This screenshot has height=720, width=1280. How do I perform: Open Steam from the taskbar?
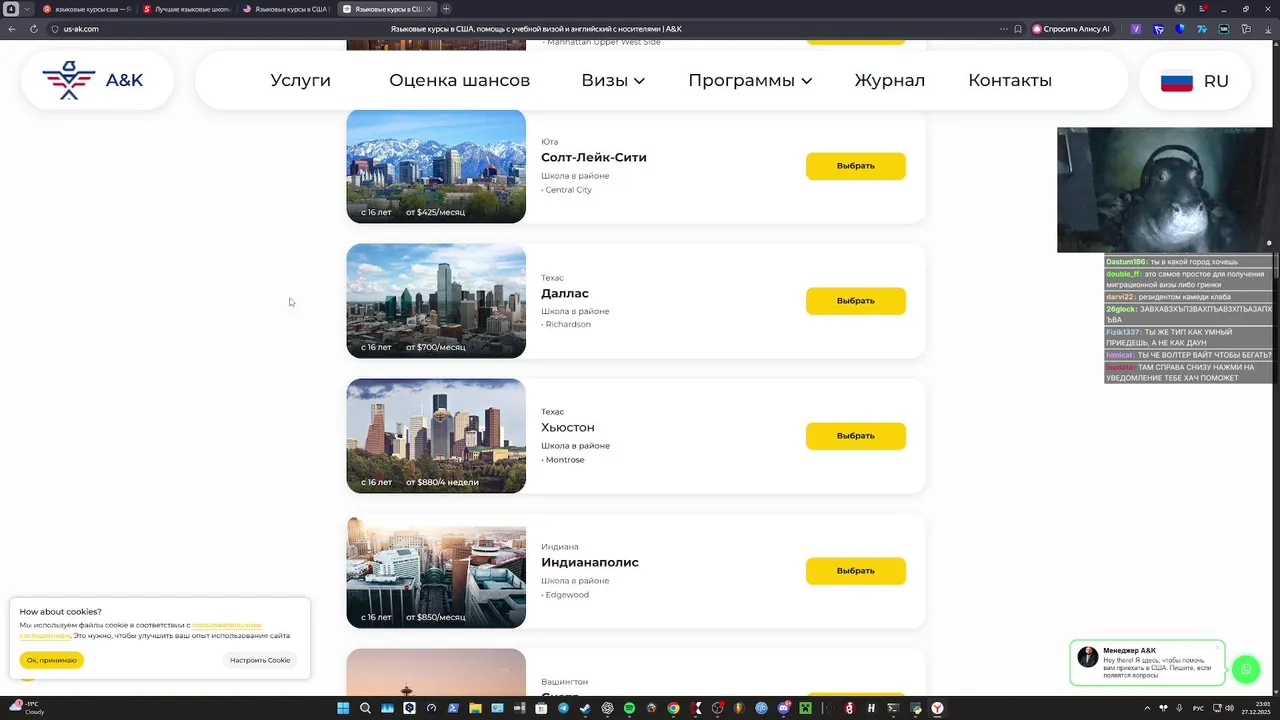point(584,708)
